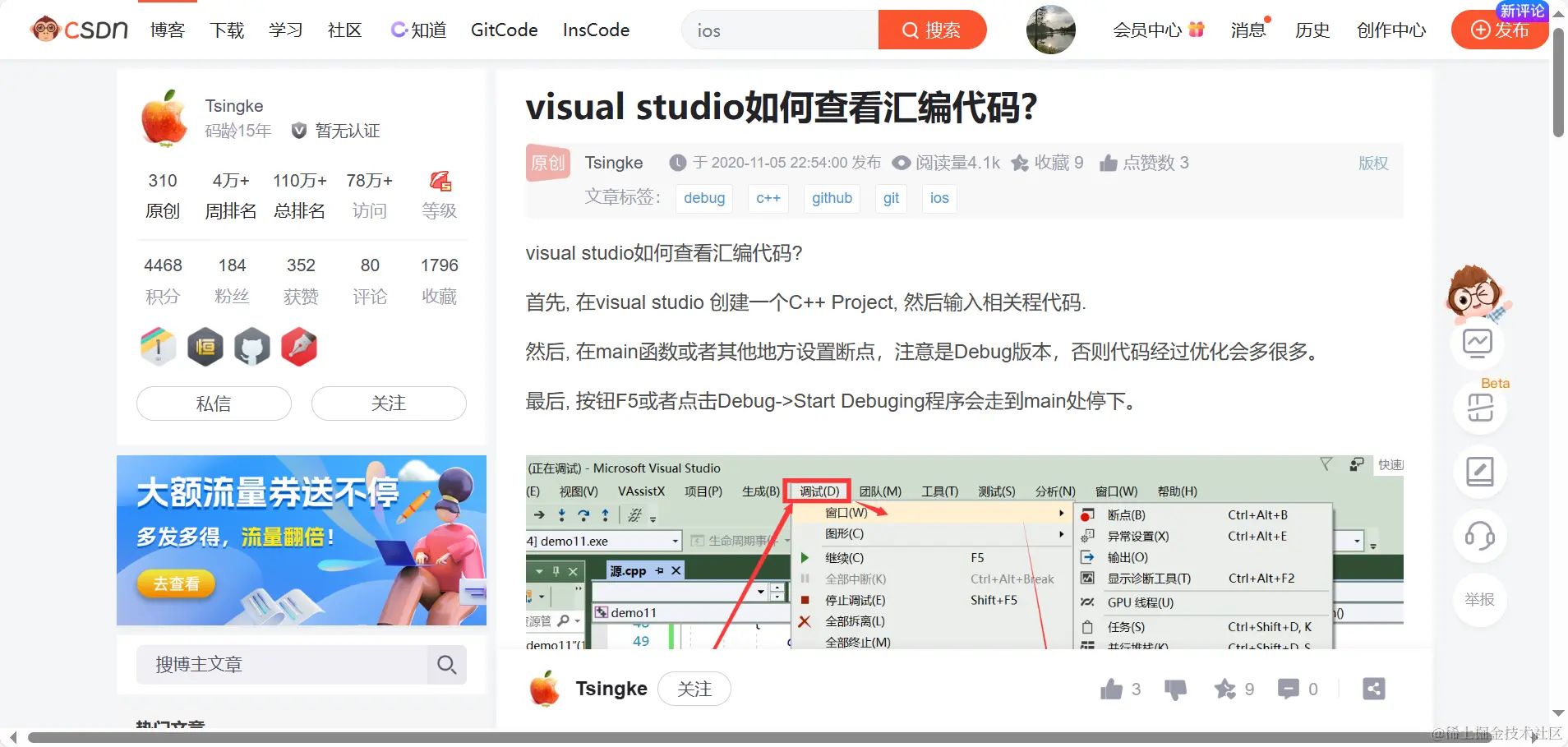Open the 博客 nav link
1568x747 pixels.
[x=168, y=30]
